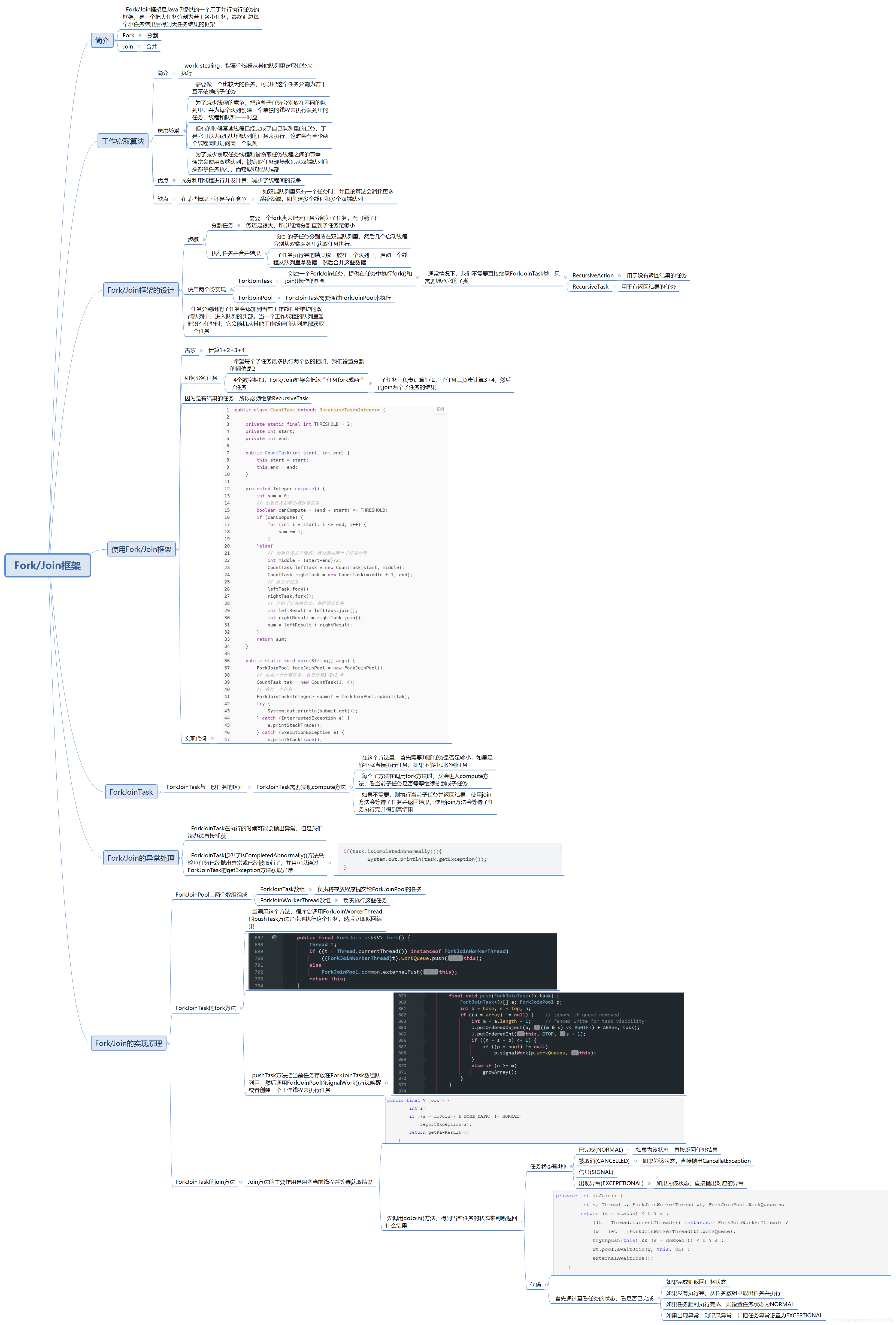
Task: Select the root node Fork/Join框架
Action: click(47, 565)
